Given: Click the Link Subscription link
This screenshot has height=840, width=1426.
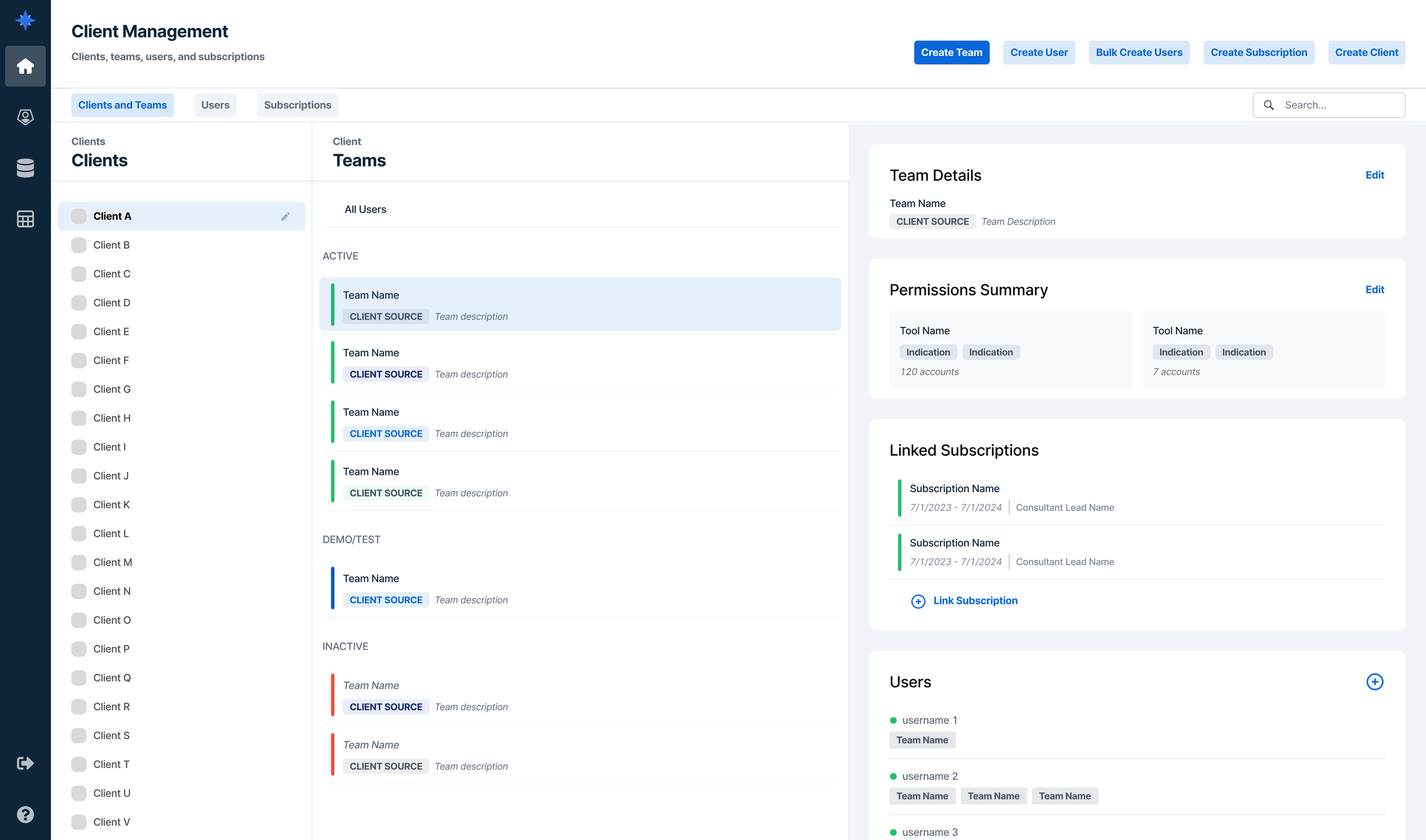Looking at the screenshot, I should 975,600.
